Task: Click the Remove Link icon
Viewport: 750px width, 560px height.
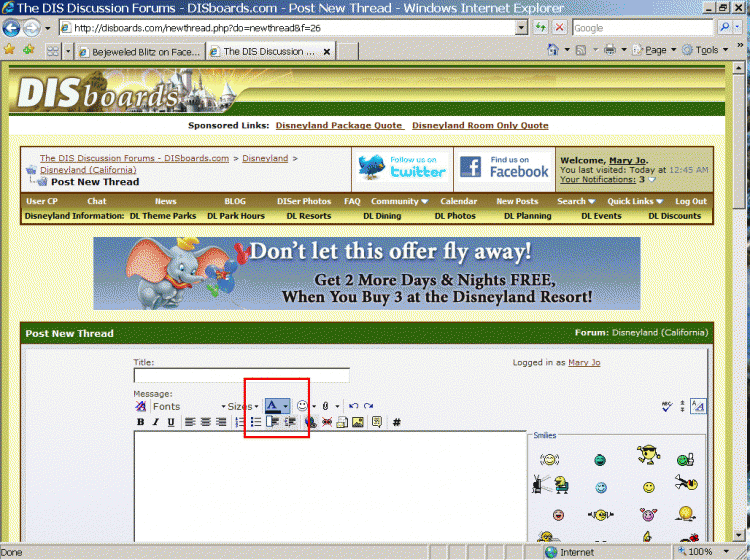Action: (x=327, y=422)
